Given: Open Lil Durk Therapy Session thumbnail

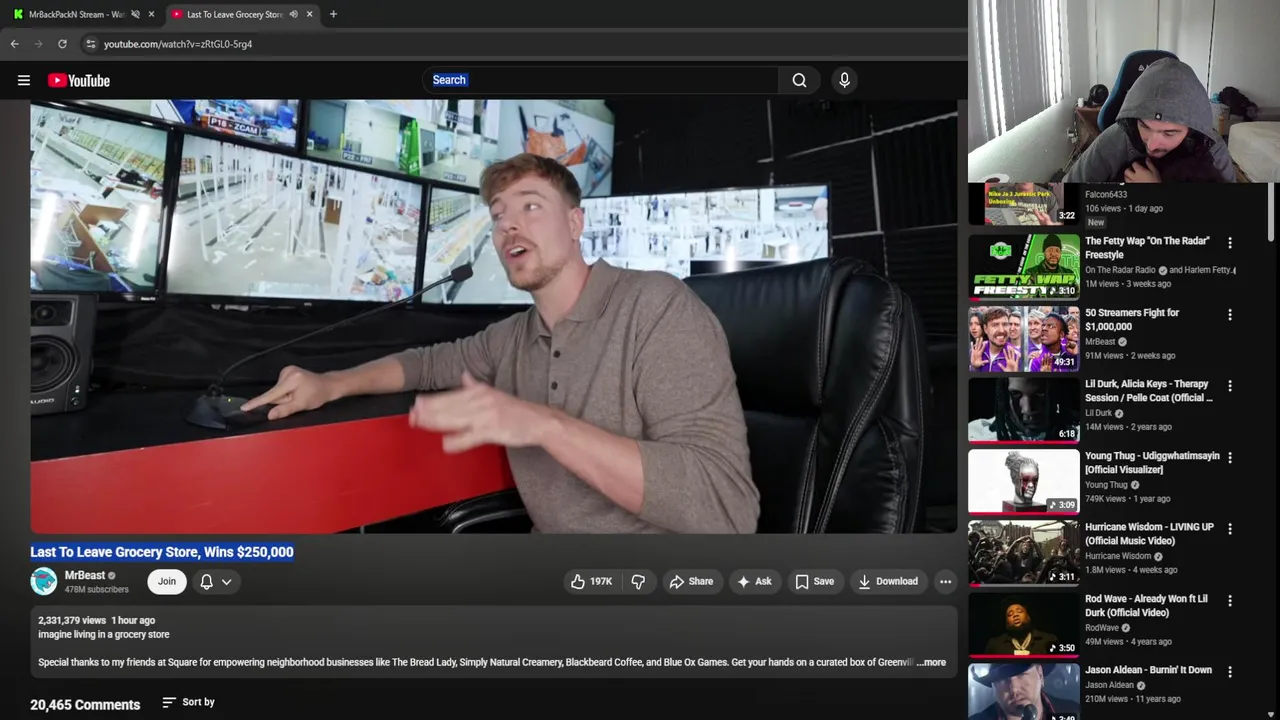Looking at the screenshot, I should [x=1024, y=410].
